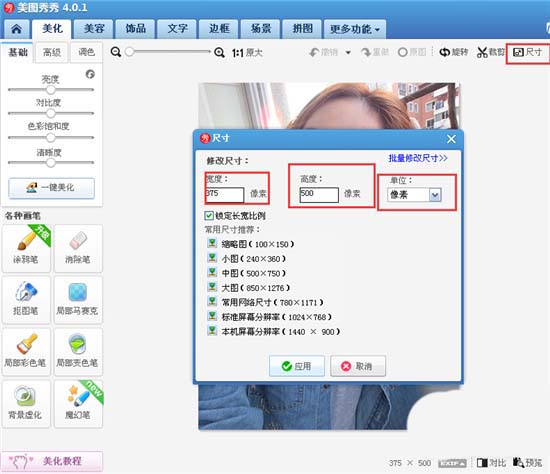Viewport: 550px width, 474px height.
Task: Select the 抠图笔 cutout pen tool
Action: 26,299
